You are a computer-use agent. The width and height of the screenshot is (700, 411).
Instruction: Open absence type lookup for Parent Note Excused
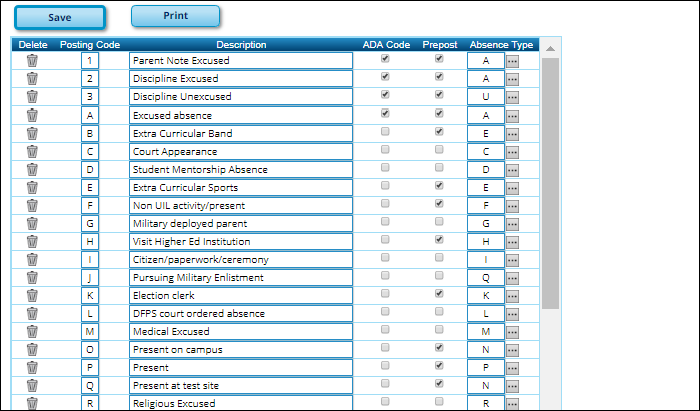coord(512,61)
